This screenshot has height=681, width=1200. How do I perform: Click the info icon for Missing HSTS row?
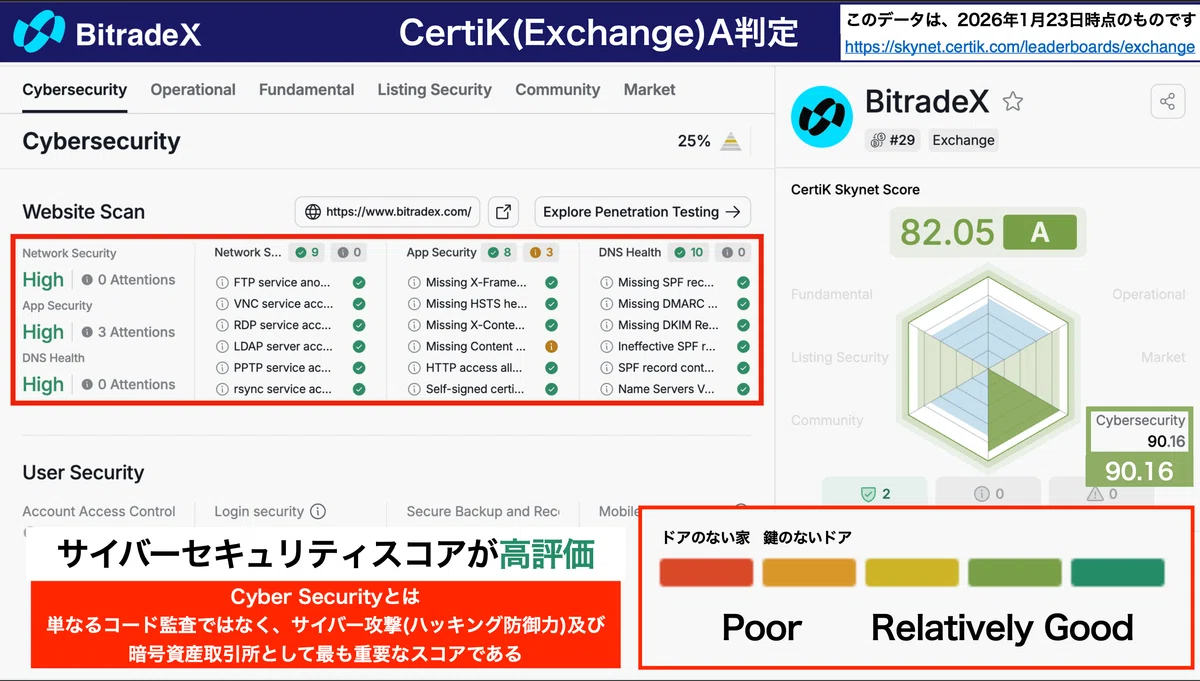pyautogui.click(x=413, y=304)
